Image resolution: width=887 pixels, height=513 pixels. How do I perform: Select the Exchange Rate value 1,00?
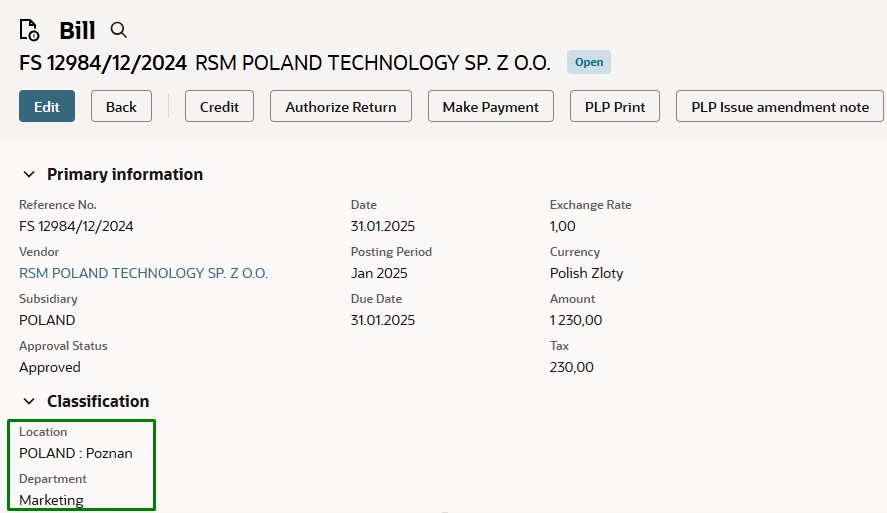pos(563,226)
